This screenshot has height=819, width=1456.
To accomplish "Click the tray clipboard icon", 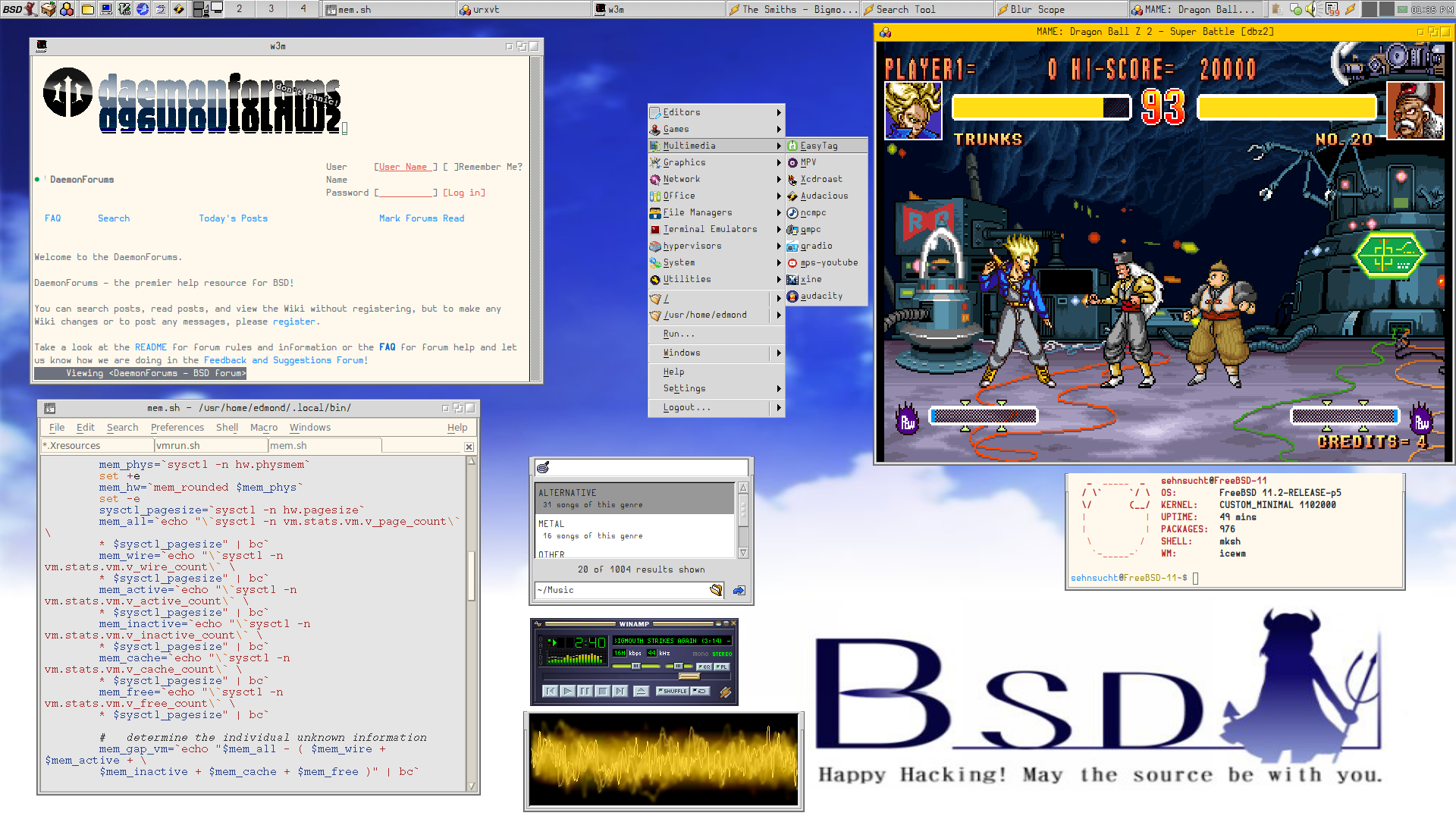I will tap(1277, 9).
